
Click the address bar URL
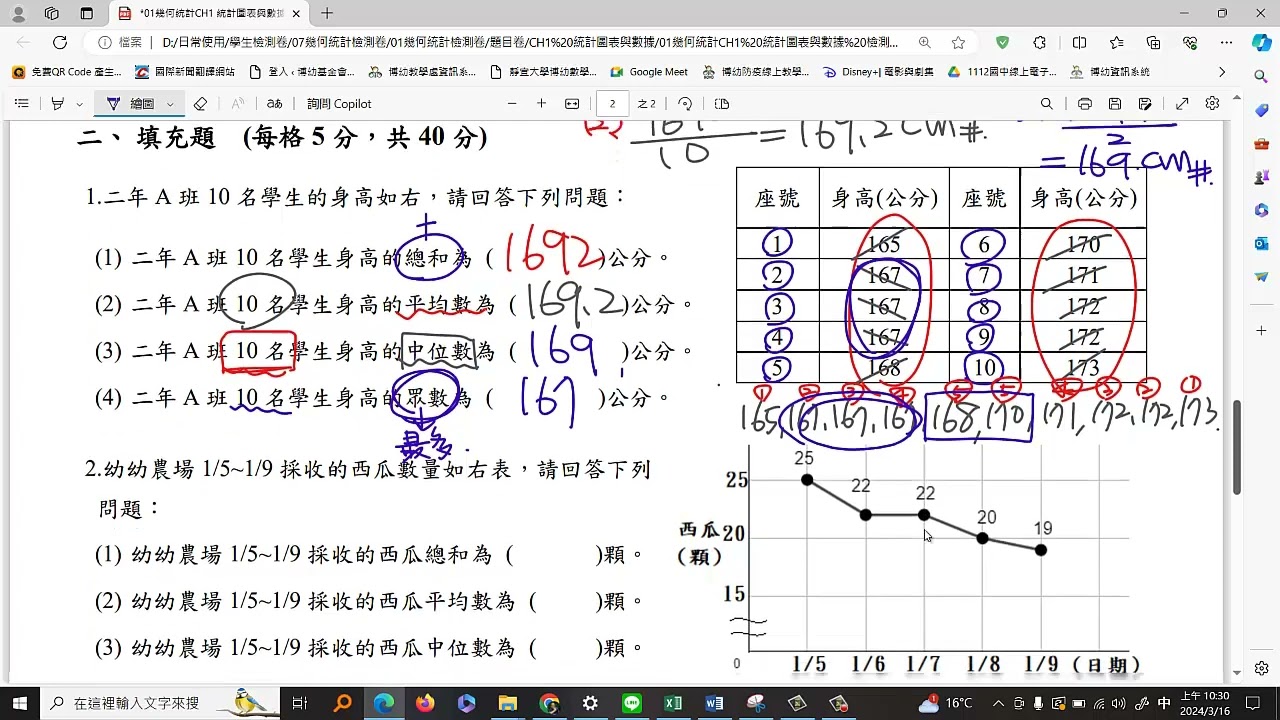[x=530, y=43]
